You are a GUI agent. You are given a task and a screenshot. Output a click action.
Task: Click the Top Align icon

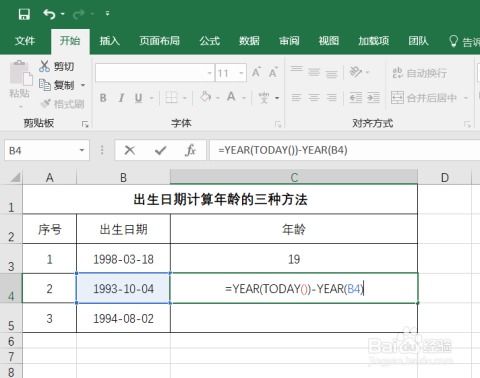296,70
